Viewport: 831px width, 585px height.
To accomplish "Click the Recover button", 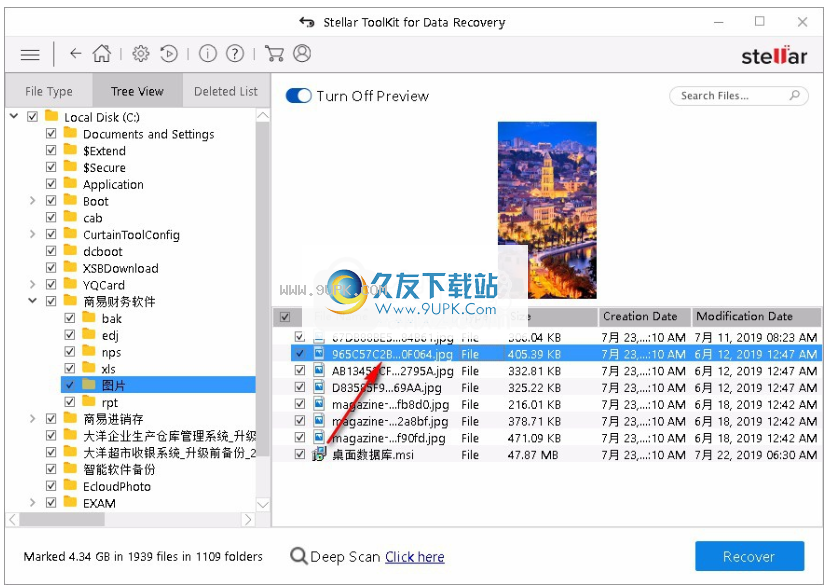I will pos(749,556).
